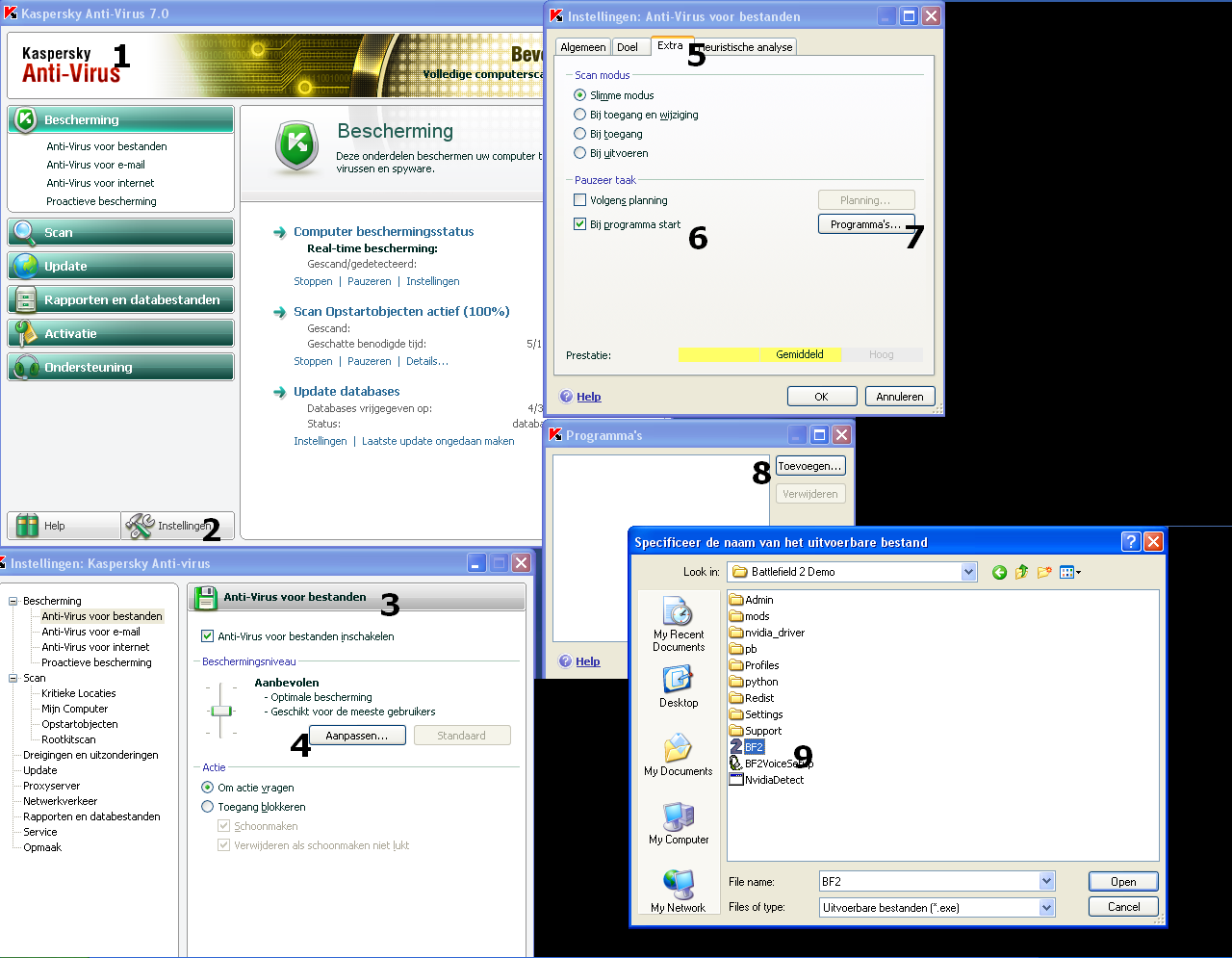This screenshot has width=1232, height=958.
Task: Select the BF2 executable icon
Action: 736,746
